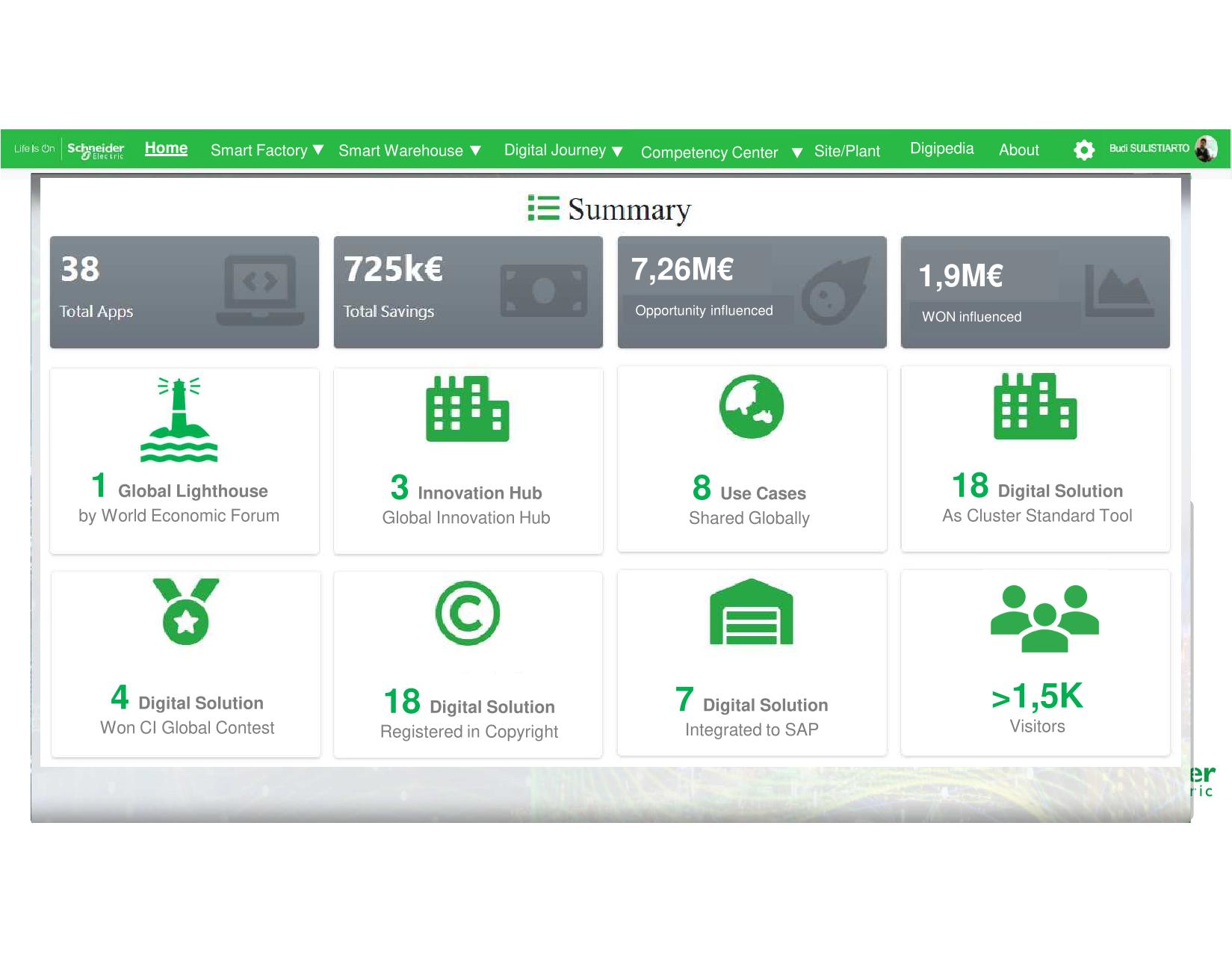1232x953 pixels.
Task: Click the people group icon above Visitors
Action: (1044, 617)
